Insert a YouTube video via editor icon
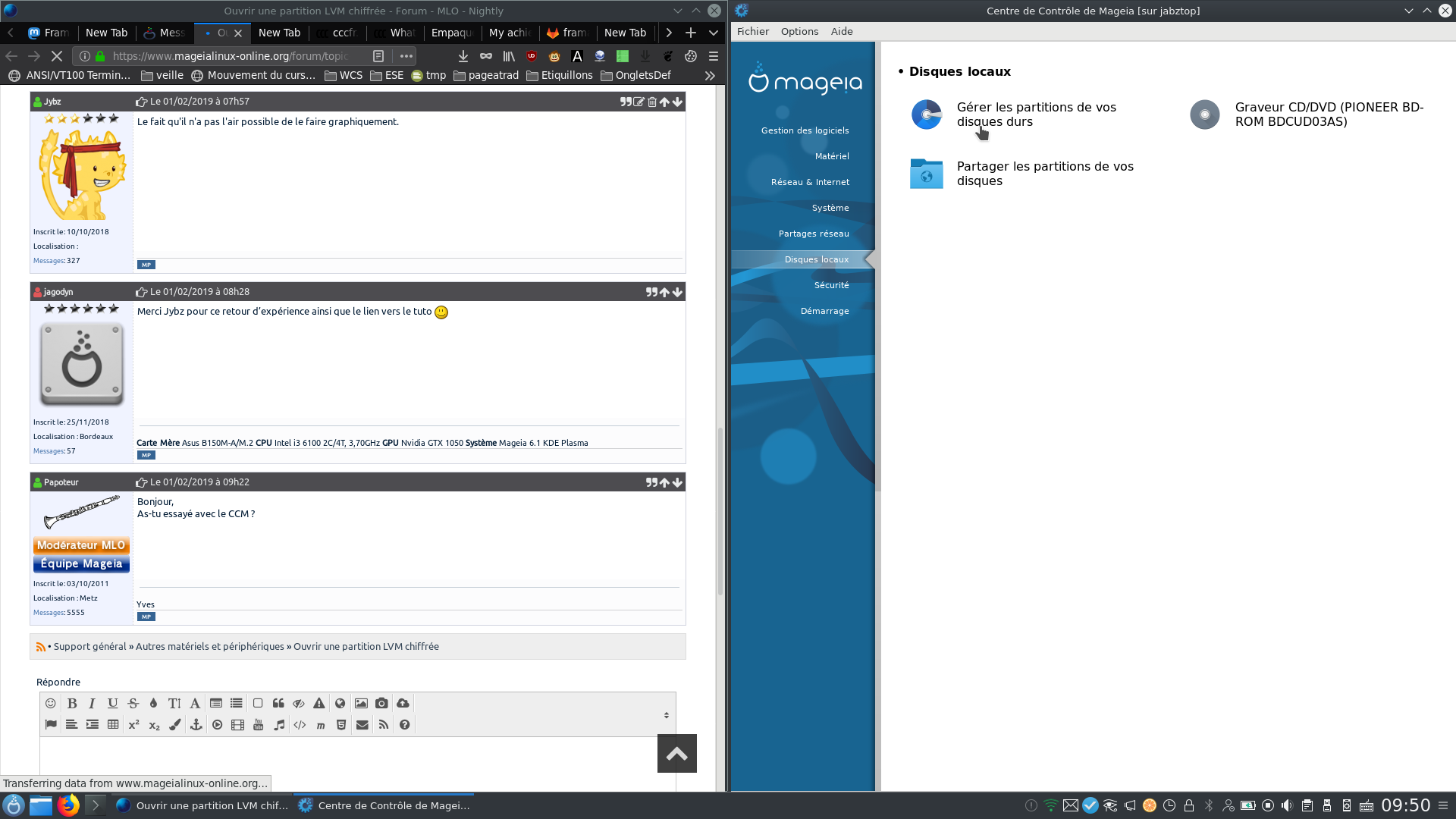1456x819 pixels. tap(259, 725)
